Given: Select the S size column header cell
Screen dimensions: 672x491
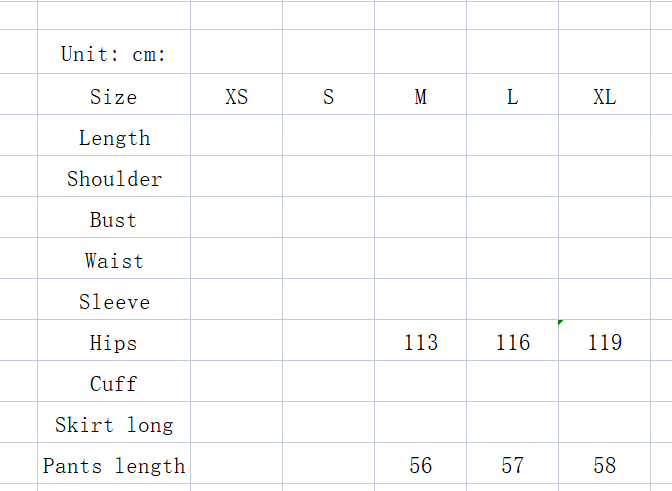Looking at the screenshot, I should click(329, 97).
